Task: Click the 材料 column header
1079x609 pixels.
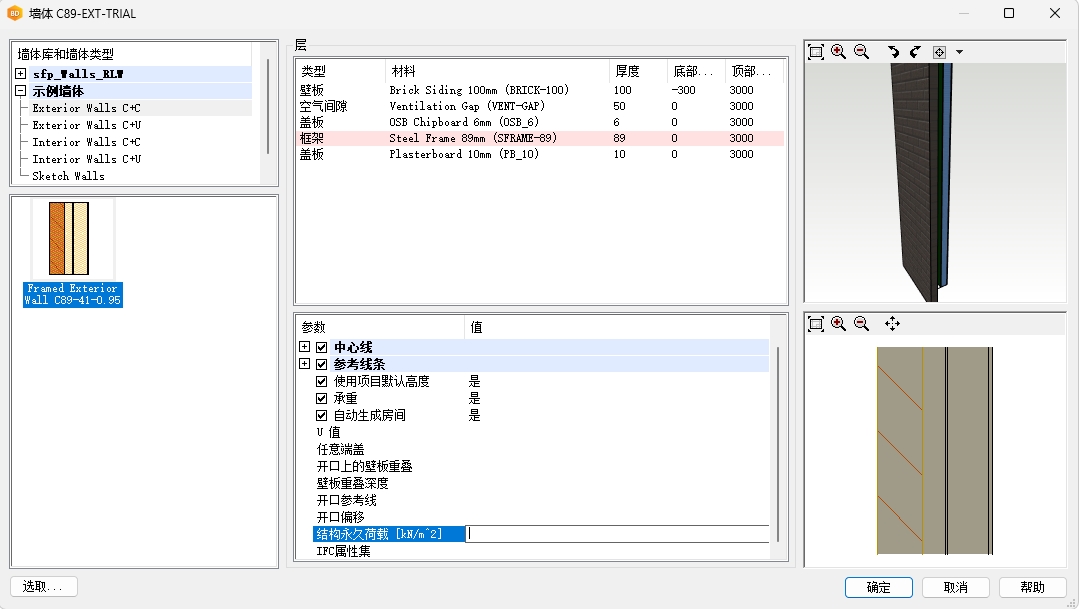Action: pos(498,71)
